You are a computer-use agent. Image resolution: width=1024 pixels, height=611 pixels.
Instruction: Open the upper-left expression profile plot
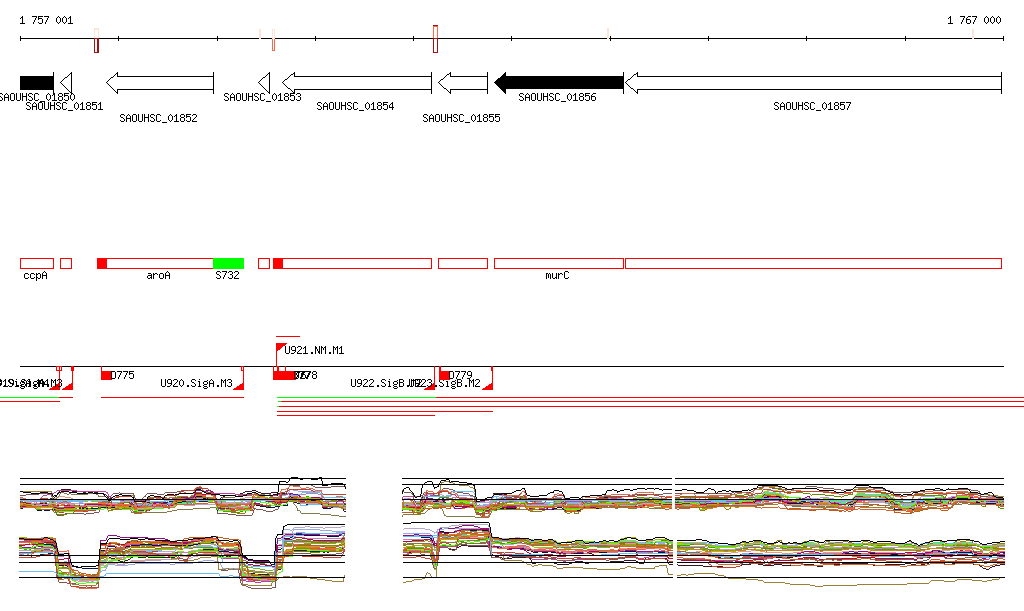[x=182, y=497]
